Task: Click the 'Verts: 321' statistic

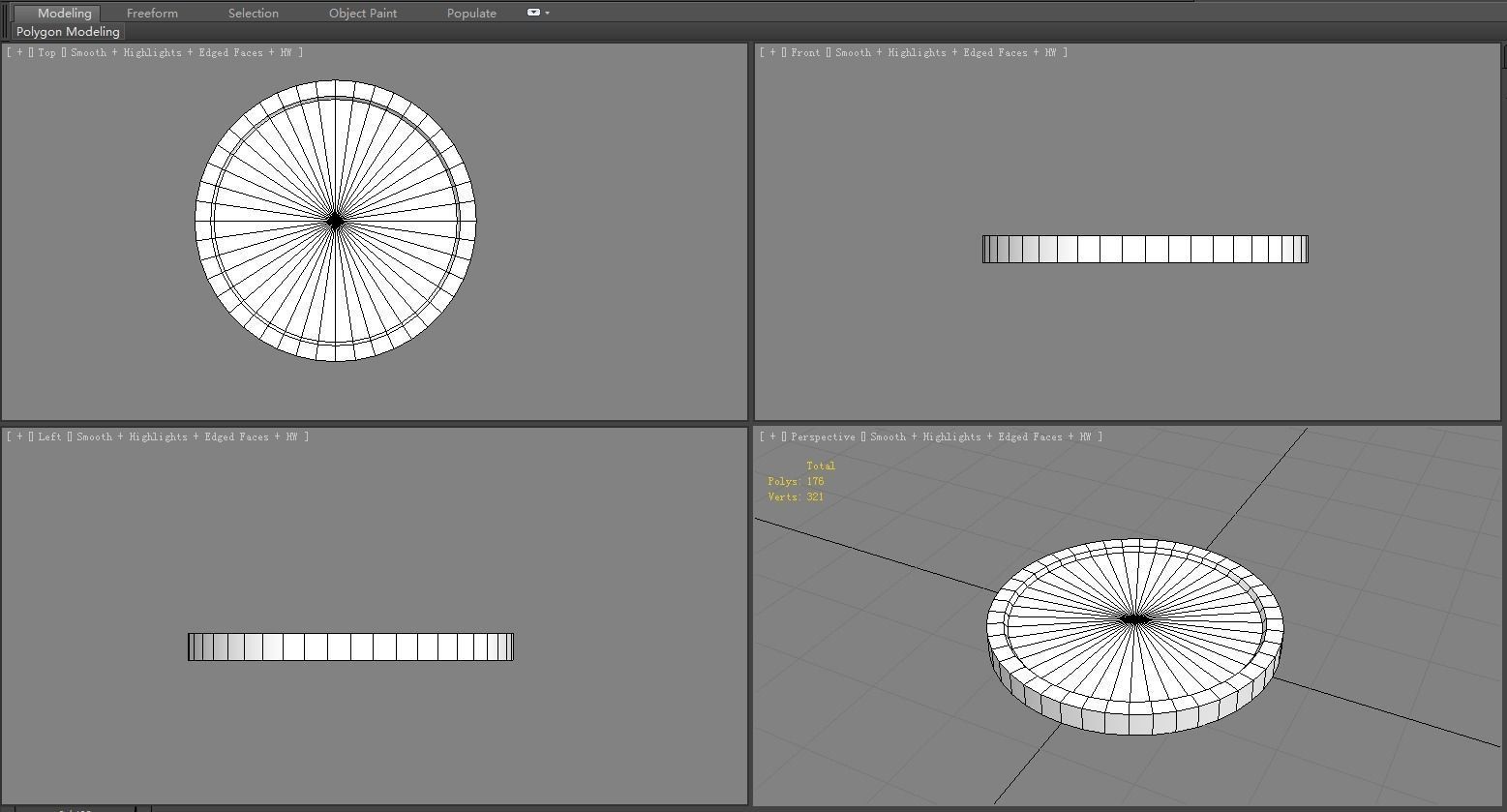Action: pyautogui.click(x=796, y=496)
